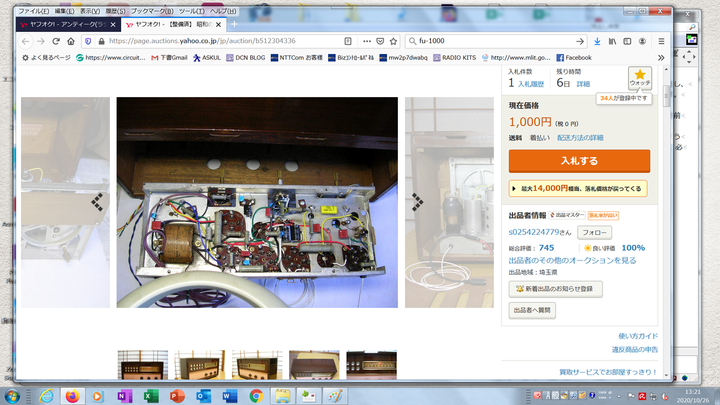This screenshot has height=405, width=720.
Task: Switch to the アンティーク browser tab
Action: [x=67, y=24]
